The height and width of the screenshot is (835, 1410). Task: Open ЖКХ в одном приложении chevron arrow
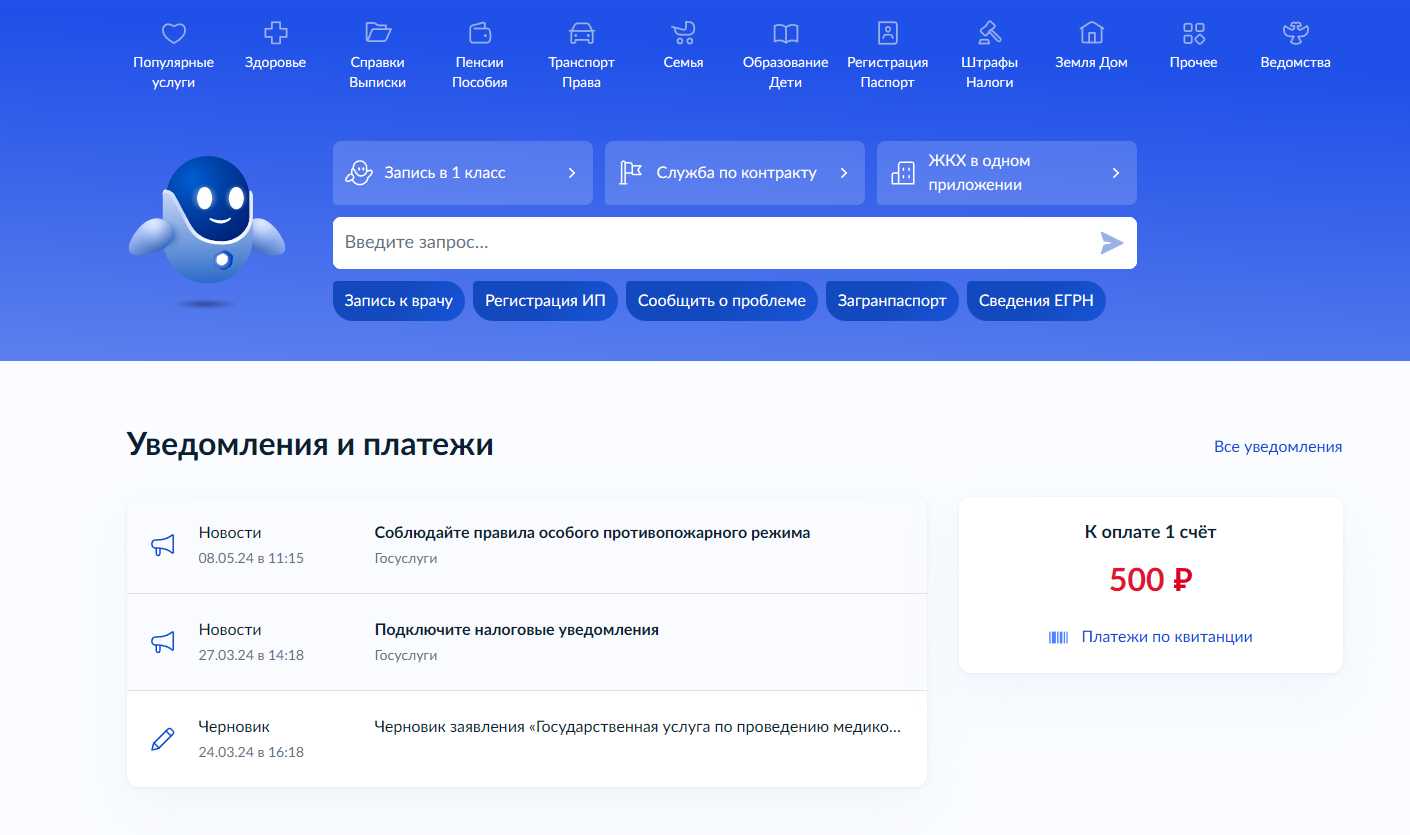coord(1116,173)
